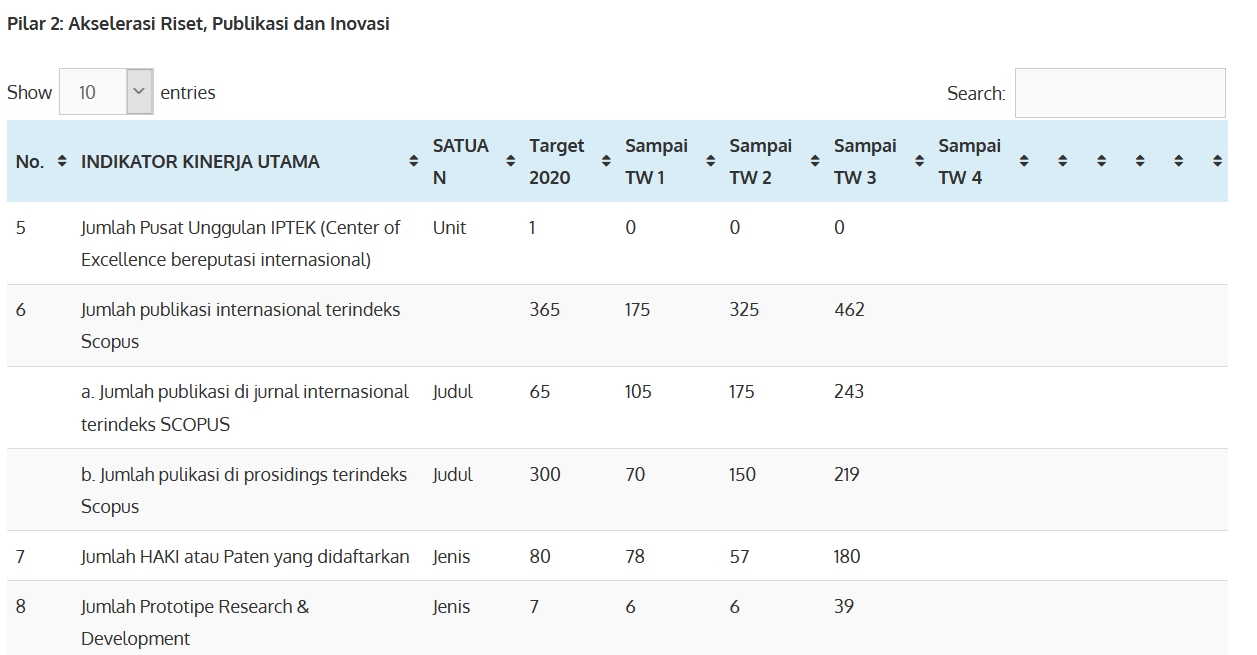
Task: Sort by INDIKATOR KINERJA UTAMA arrow icon
Action: (413, 161)
